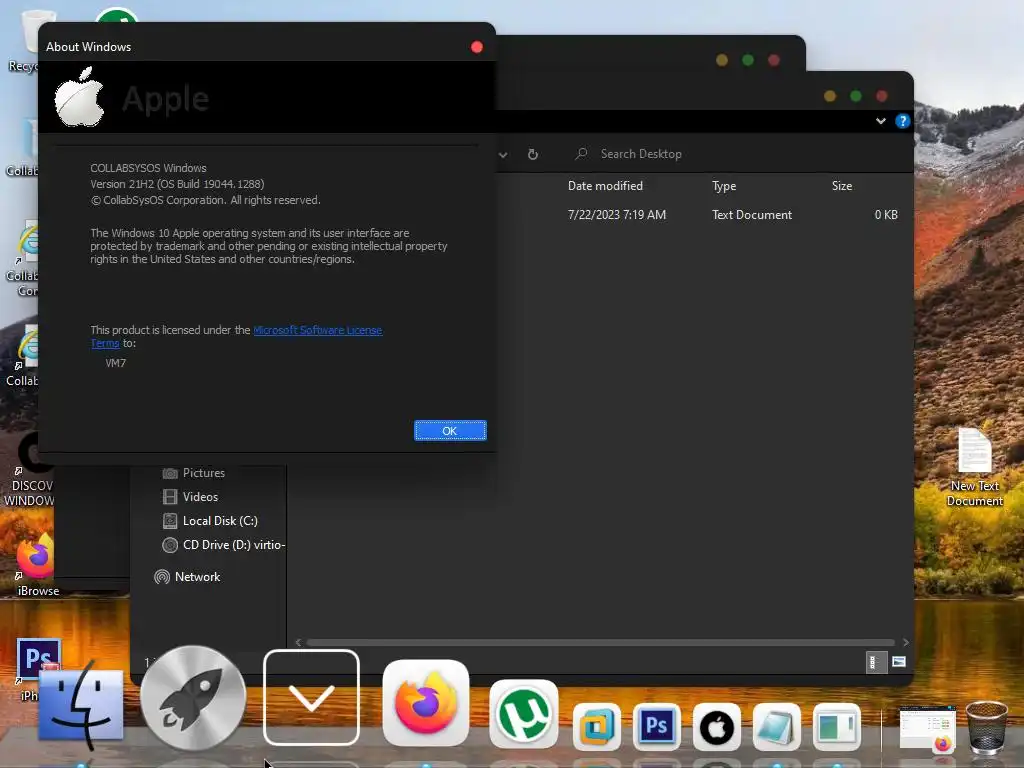Click OK in About Windows dialog
Image resolution: width=1024 pixels, height=768 pixels.
[x=450, y=431]
